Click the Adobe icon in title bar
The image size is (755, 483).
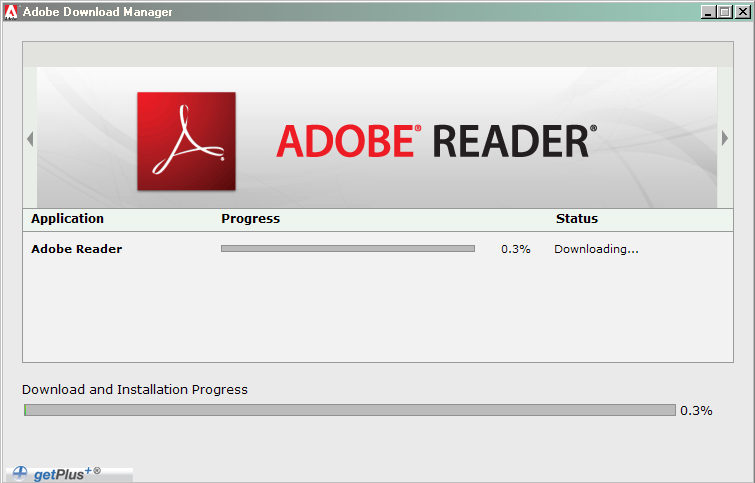(11, 12)
